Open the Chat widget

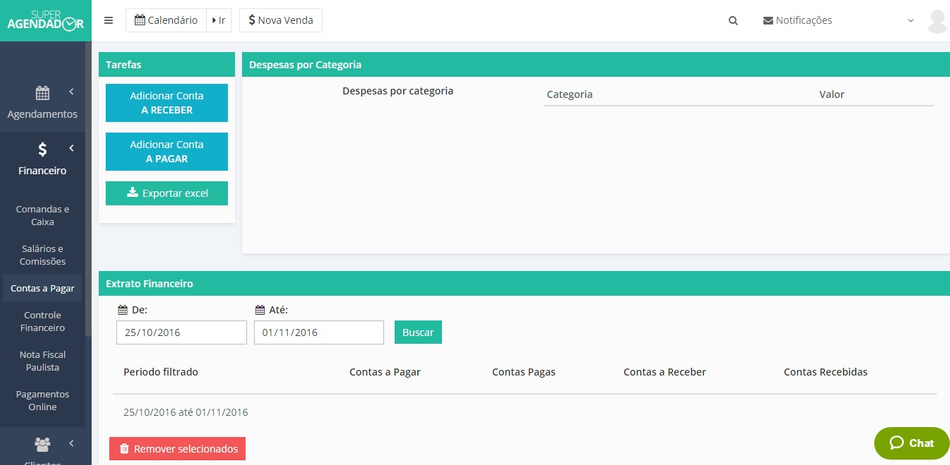point(911,443)
